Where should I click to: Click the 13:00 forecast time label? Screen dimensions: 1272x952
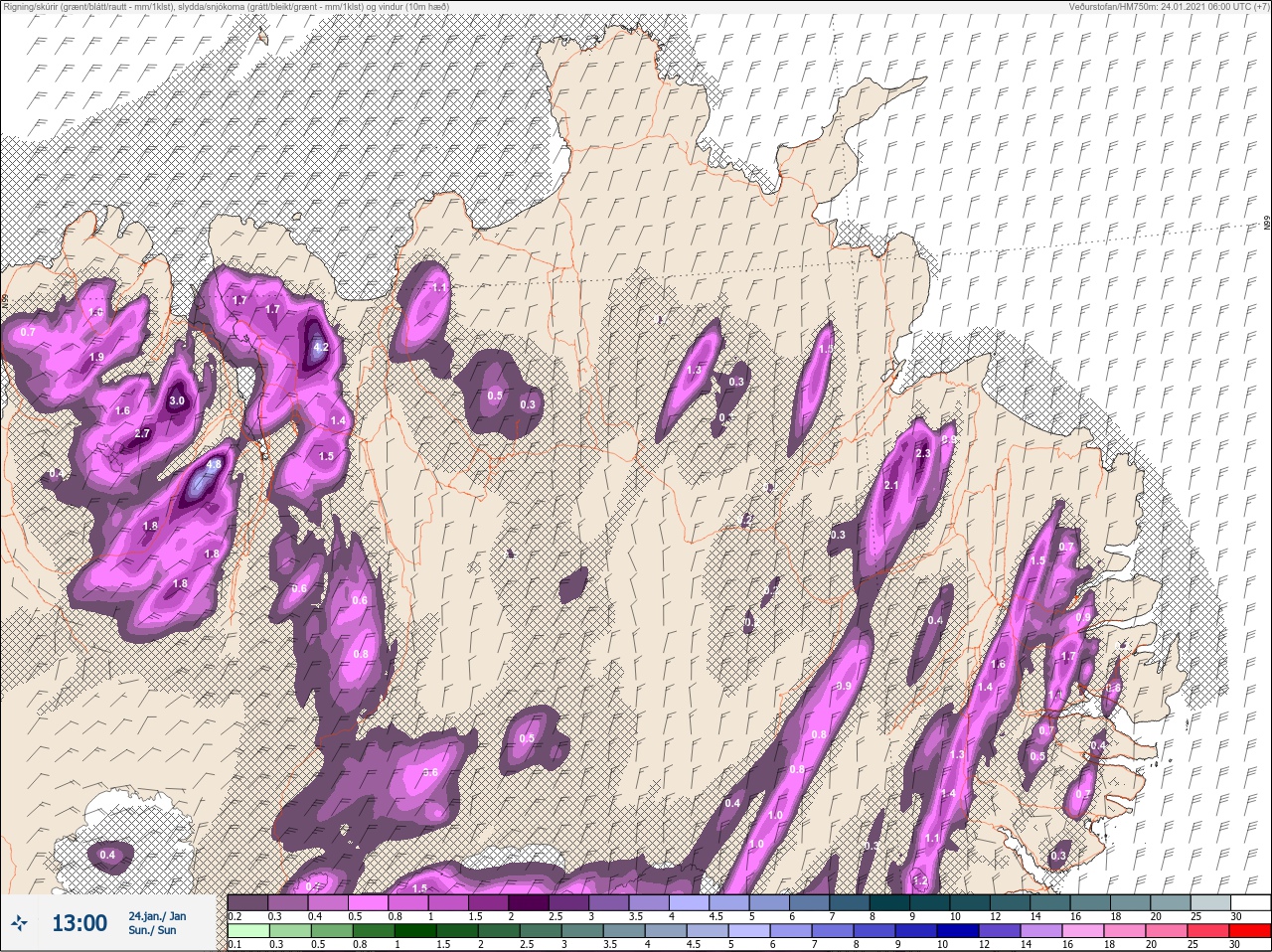[x=79, y=923]
